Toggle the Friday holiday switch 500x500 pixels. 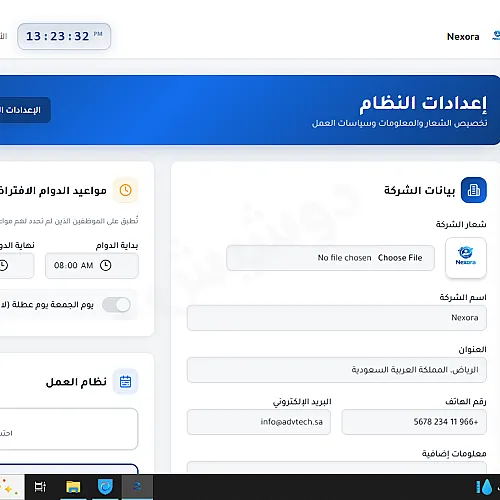tap(116, 305)
